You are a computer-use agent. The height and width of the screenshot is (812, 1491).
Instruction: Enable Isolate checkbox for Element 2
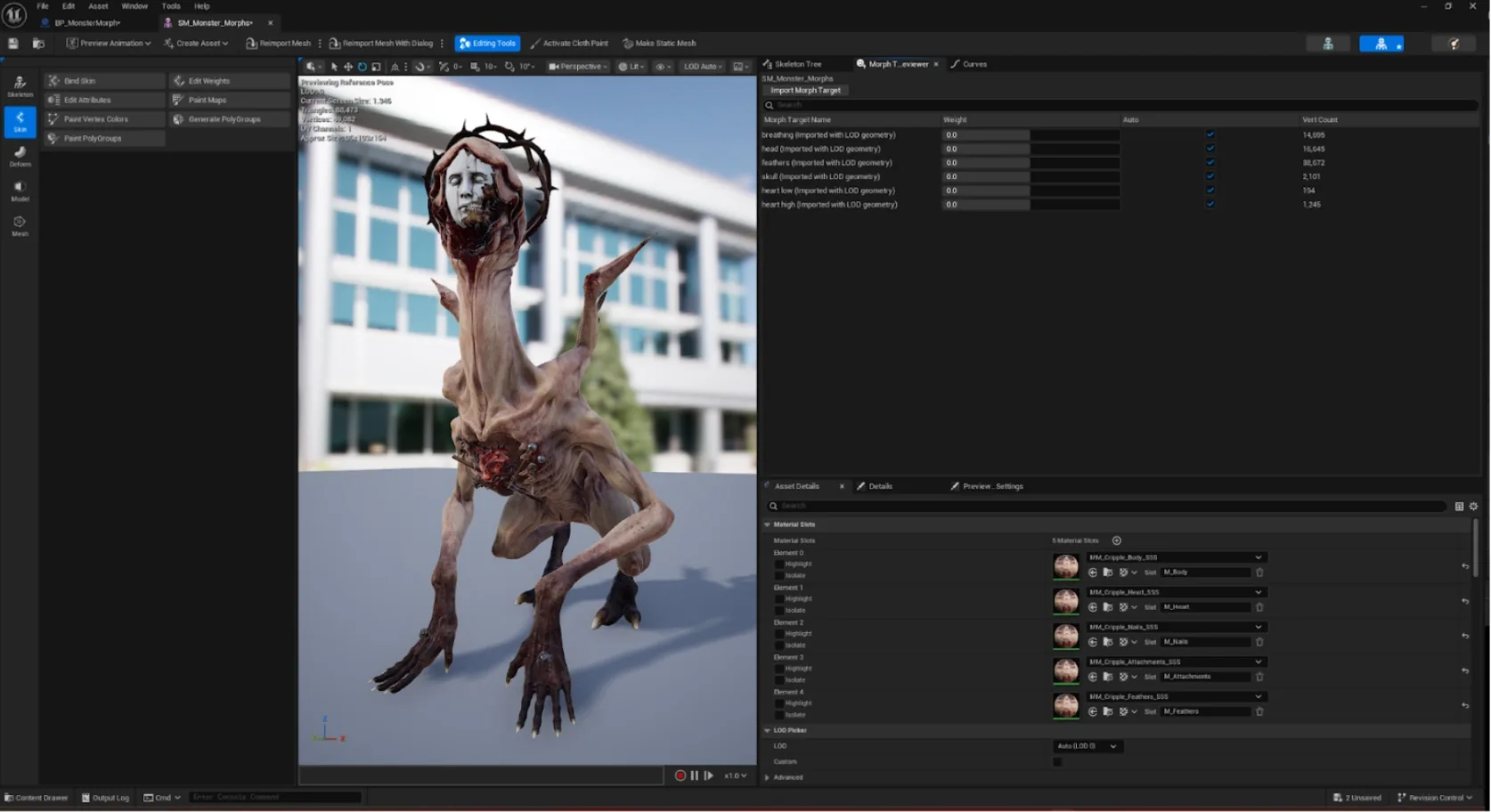pos(779,646)
